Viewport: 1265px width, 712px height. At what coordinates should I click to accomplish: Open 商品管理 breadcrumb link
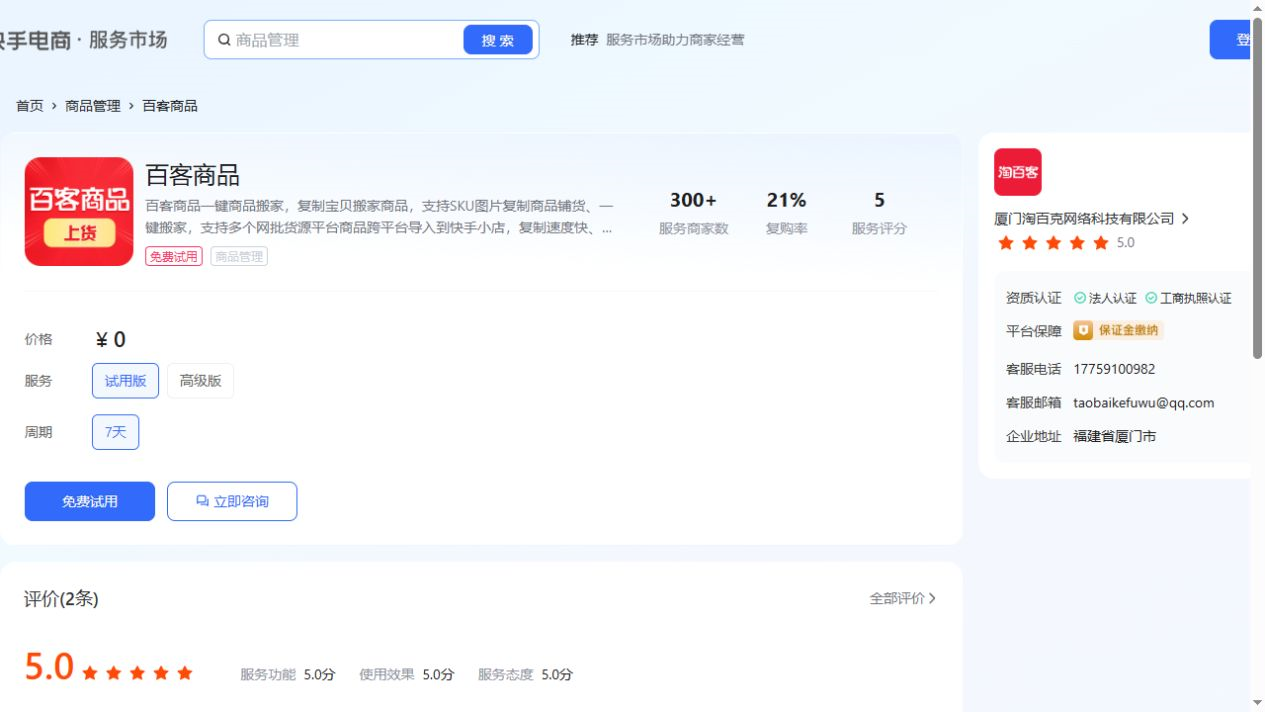coord(93,106)
